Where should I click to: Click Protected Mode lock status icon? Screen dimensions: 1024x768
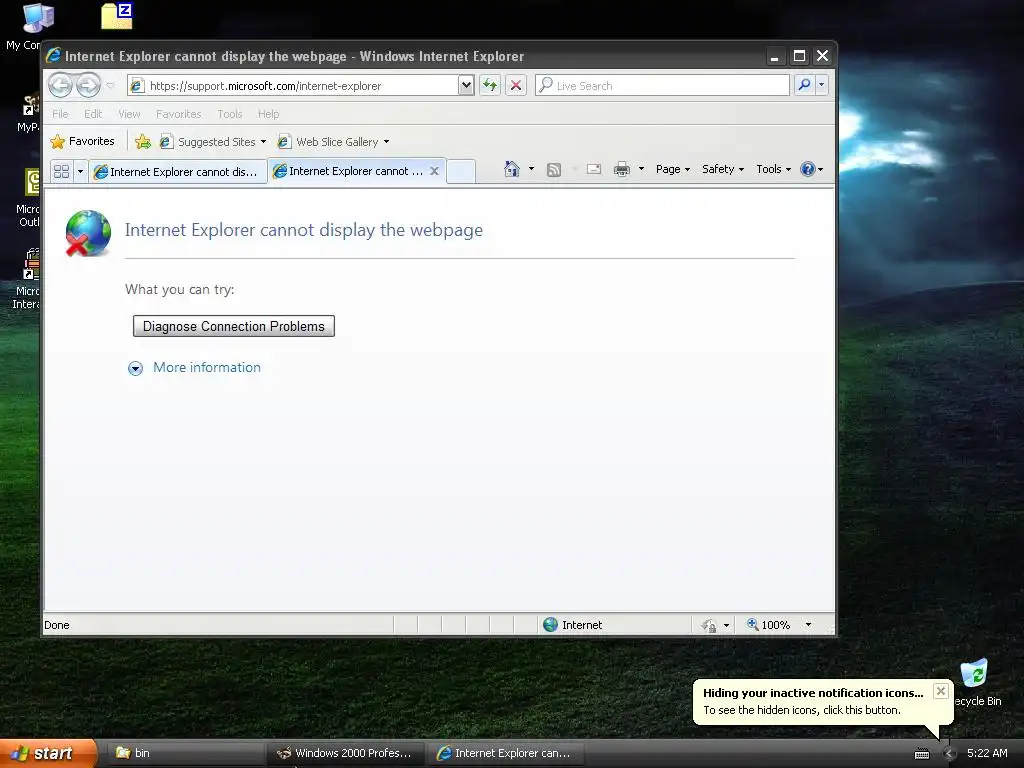(709, 626)
